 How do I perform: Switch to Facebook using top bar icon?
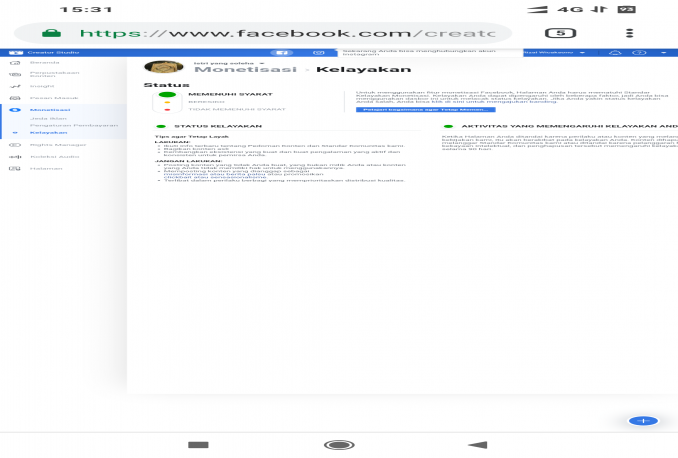pos(283,51)
